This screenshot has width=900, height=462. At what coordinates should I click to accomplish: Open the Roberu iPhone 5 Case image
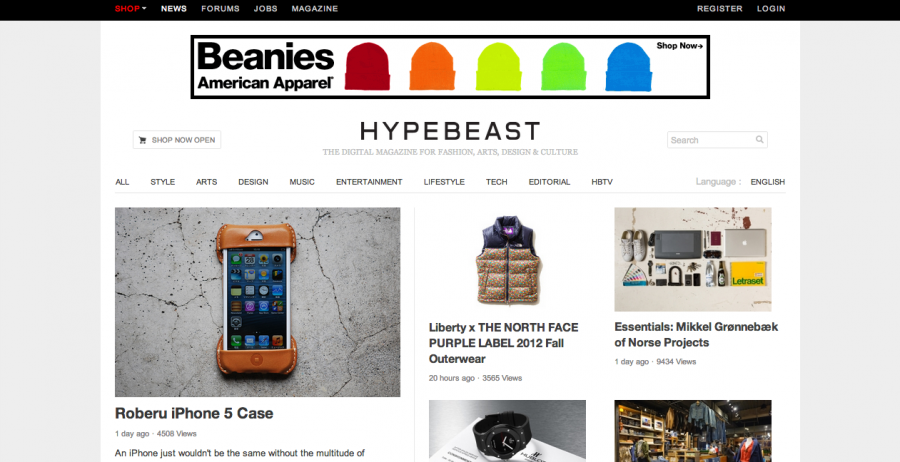pos(258,302)
